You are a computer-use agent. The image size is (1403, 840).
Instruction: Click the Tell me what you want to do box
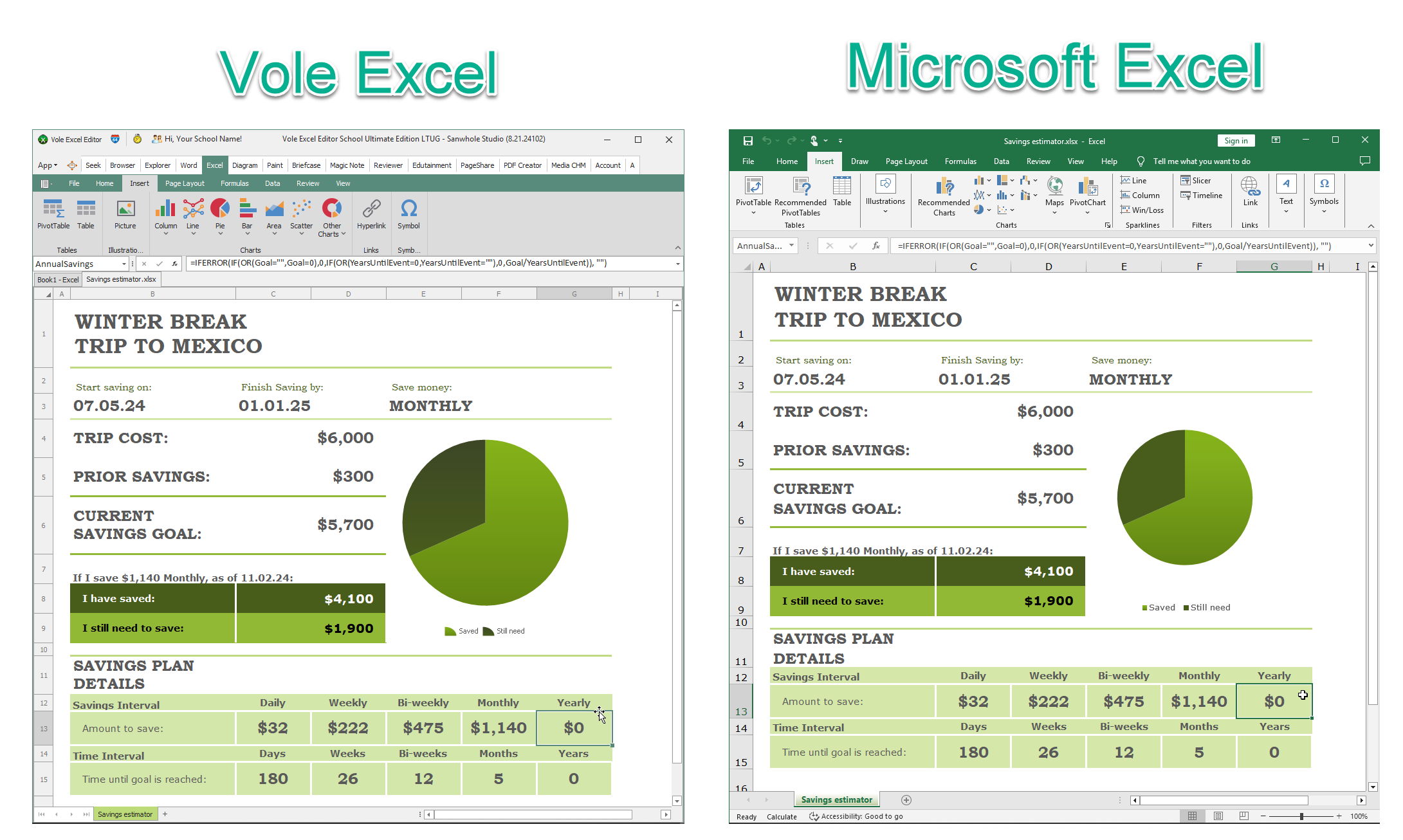[1200, 161]
